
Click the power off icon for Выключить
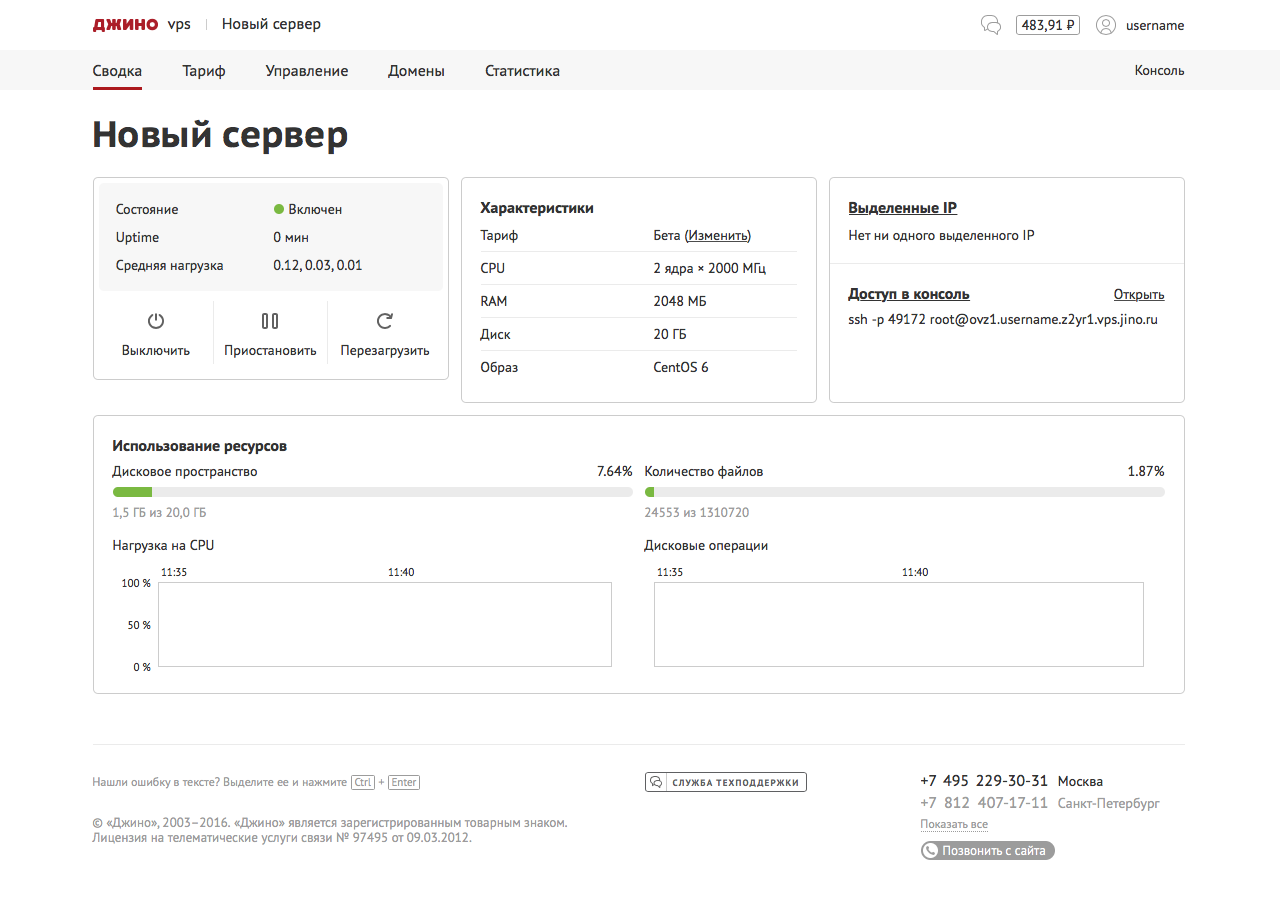(156, 321)
